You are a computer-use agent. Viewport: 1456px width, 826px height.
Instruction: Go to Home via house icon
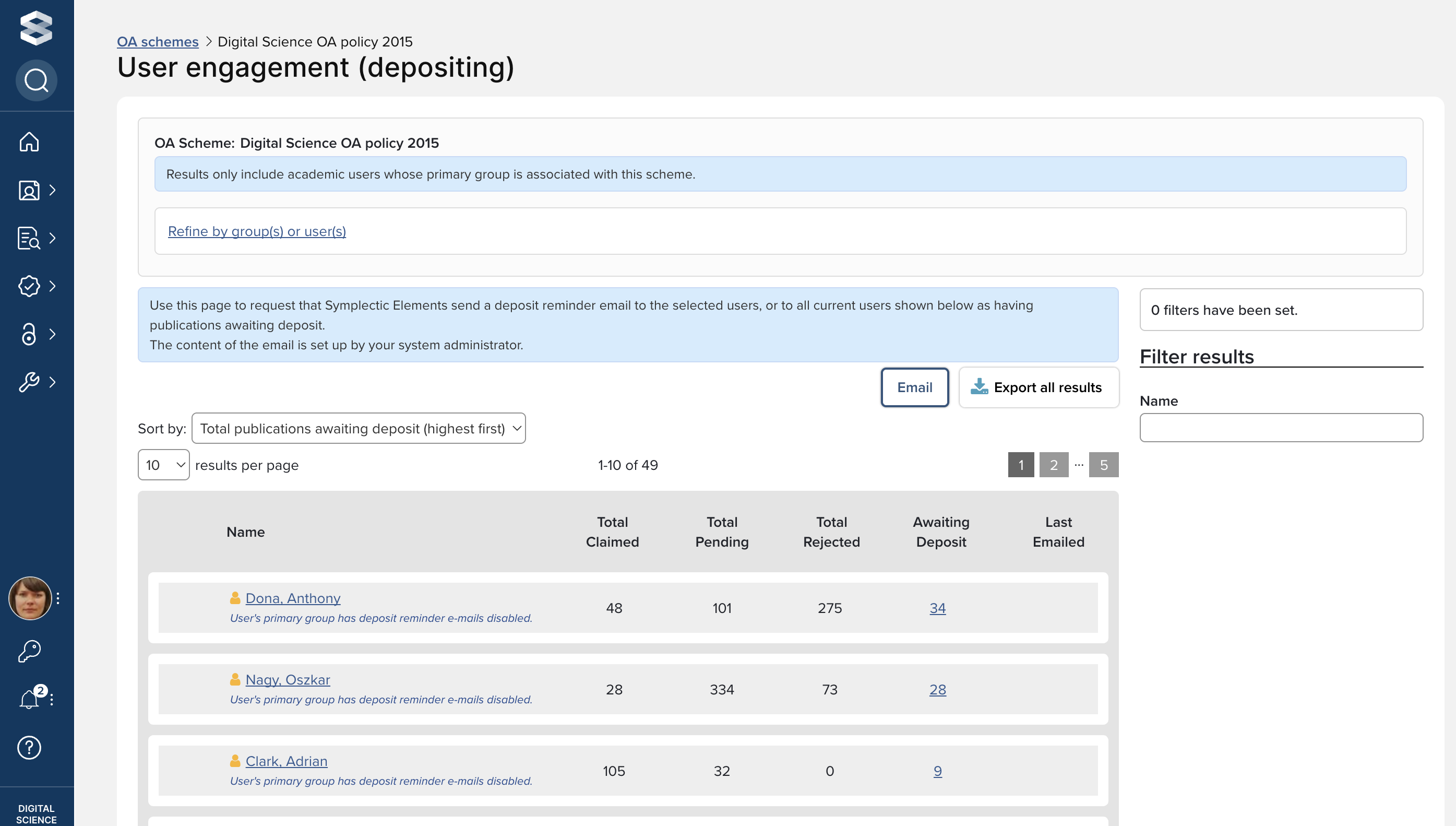(x=29, y=142)
